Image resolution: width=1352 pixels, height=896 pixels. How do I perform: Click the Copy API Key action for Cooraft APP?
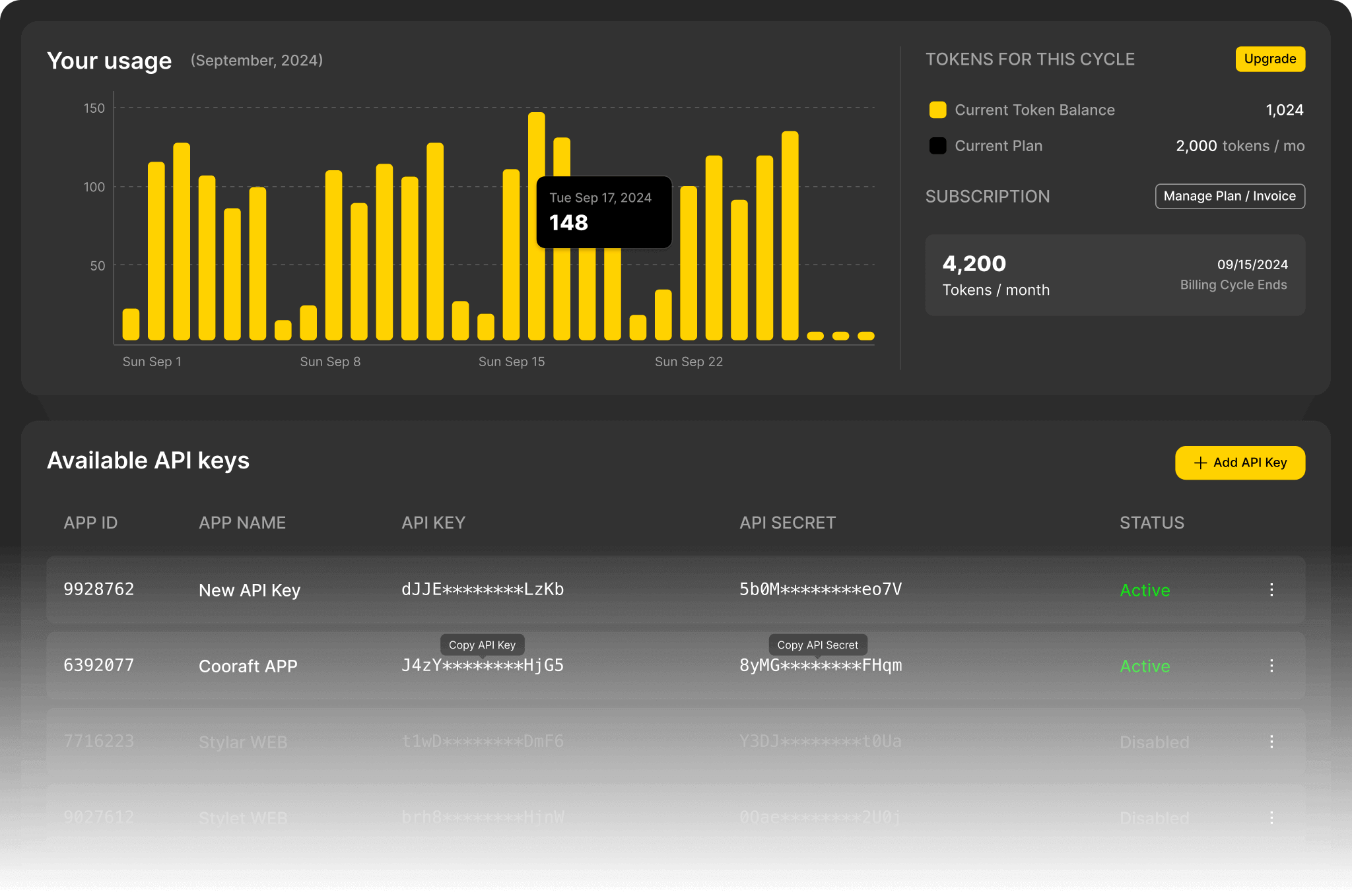click(x=483, y=645)
